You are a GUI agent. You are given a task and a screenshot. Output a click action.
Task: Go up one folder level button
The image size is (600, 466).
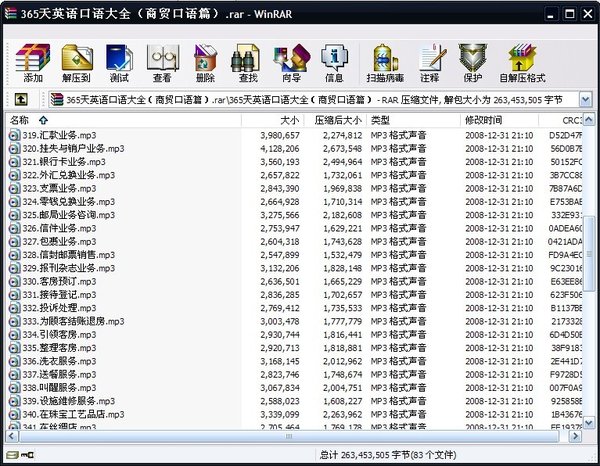pos(21,100)
